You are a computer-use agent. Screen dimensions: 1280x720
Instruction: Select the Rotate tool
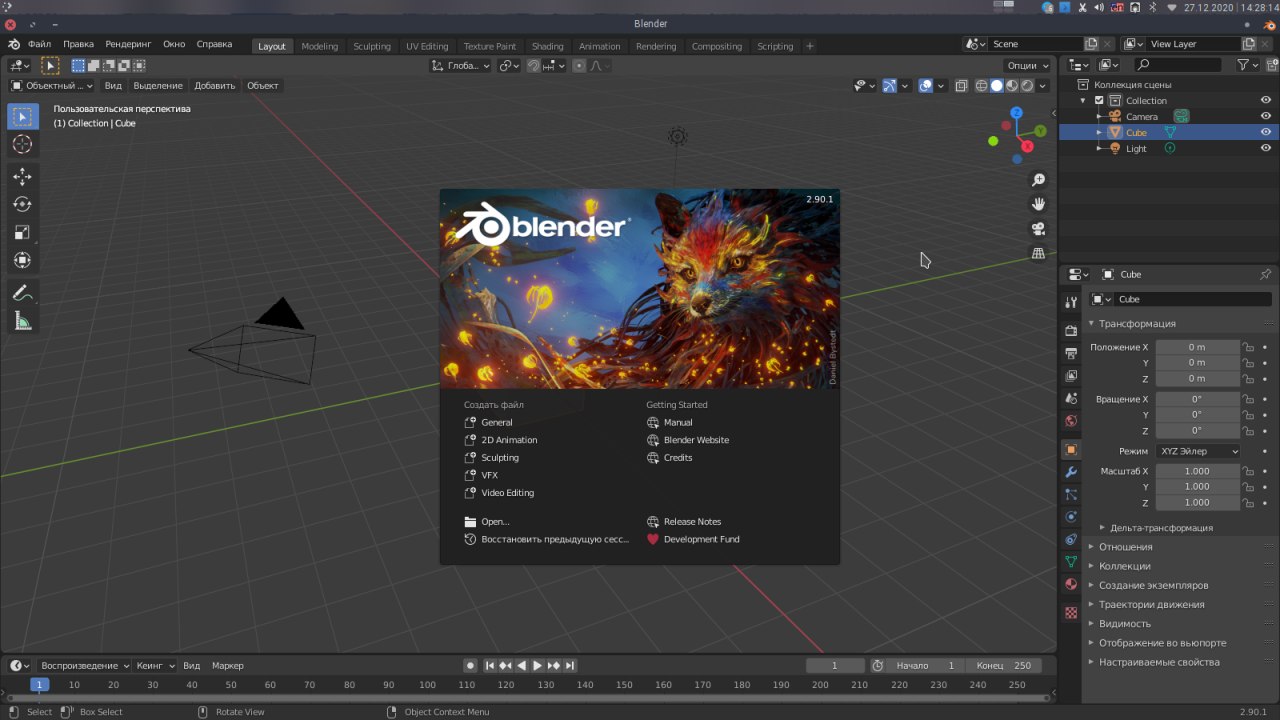point(22,205)
